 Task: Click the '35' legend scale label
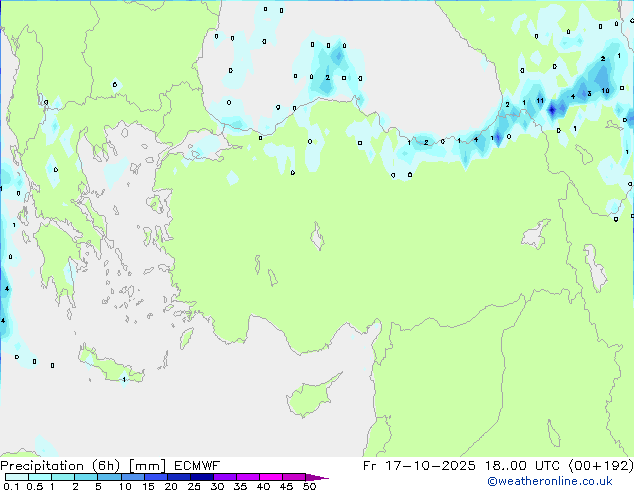click(240, 486)
